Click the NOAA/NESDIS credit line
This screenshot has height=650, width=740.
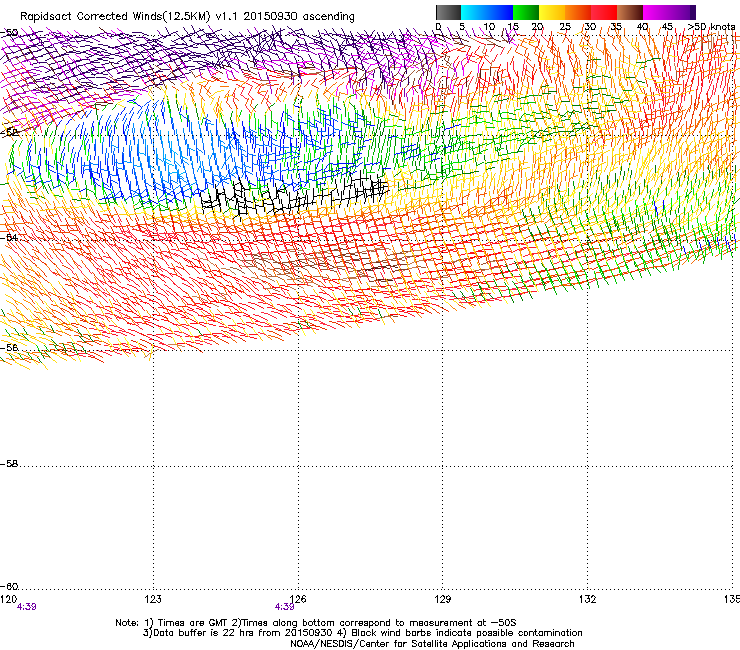(432, 644)
